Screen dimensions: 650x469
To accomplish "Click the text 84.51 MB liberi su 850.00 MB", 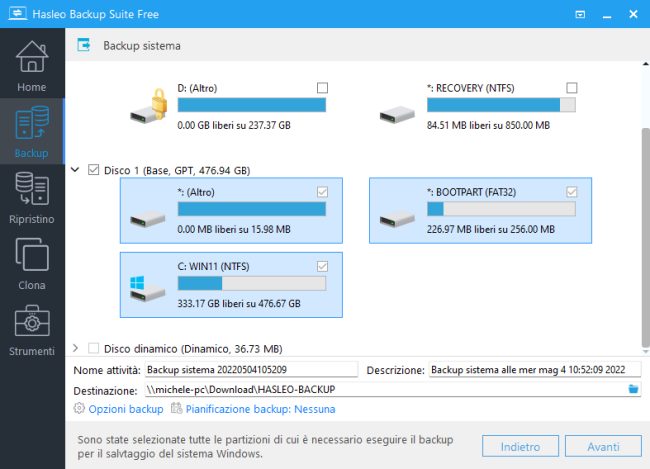I will click(x=488, y=125).
